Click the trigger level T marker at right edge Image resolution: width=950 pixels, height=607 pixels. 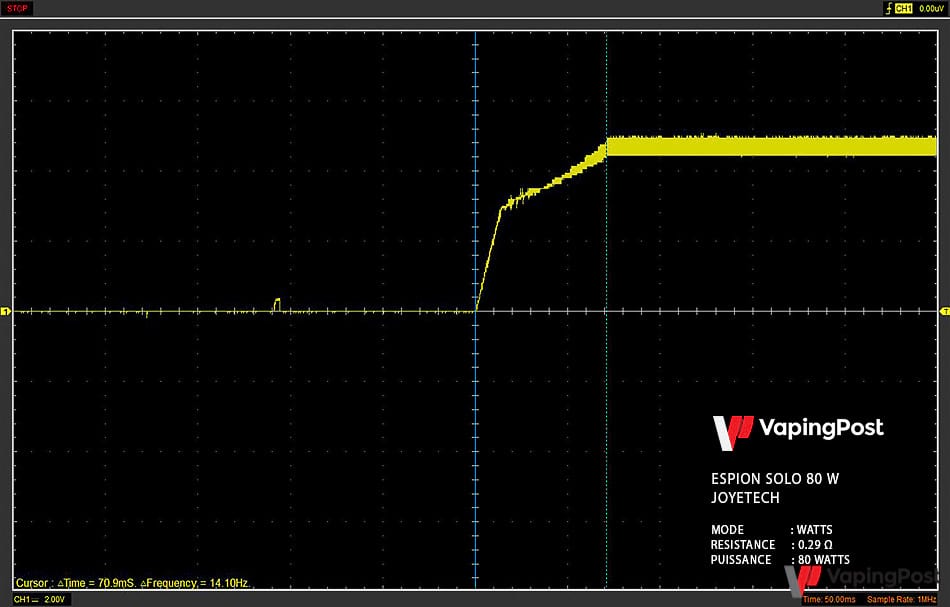[945, 311]
